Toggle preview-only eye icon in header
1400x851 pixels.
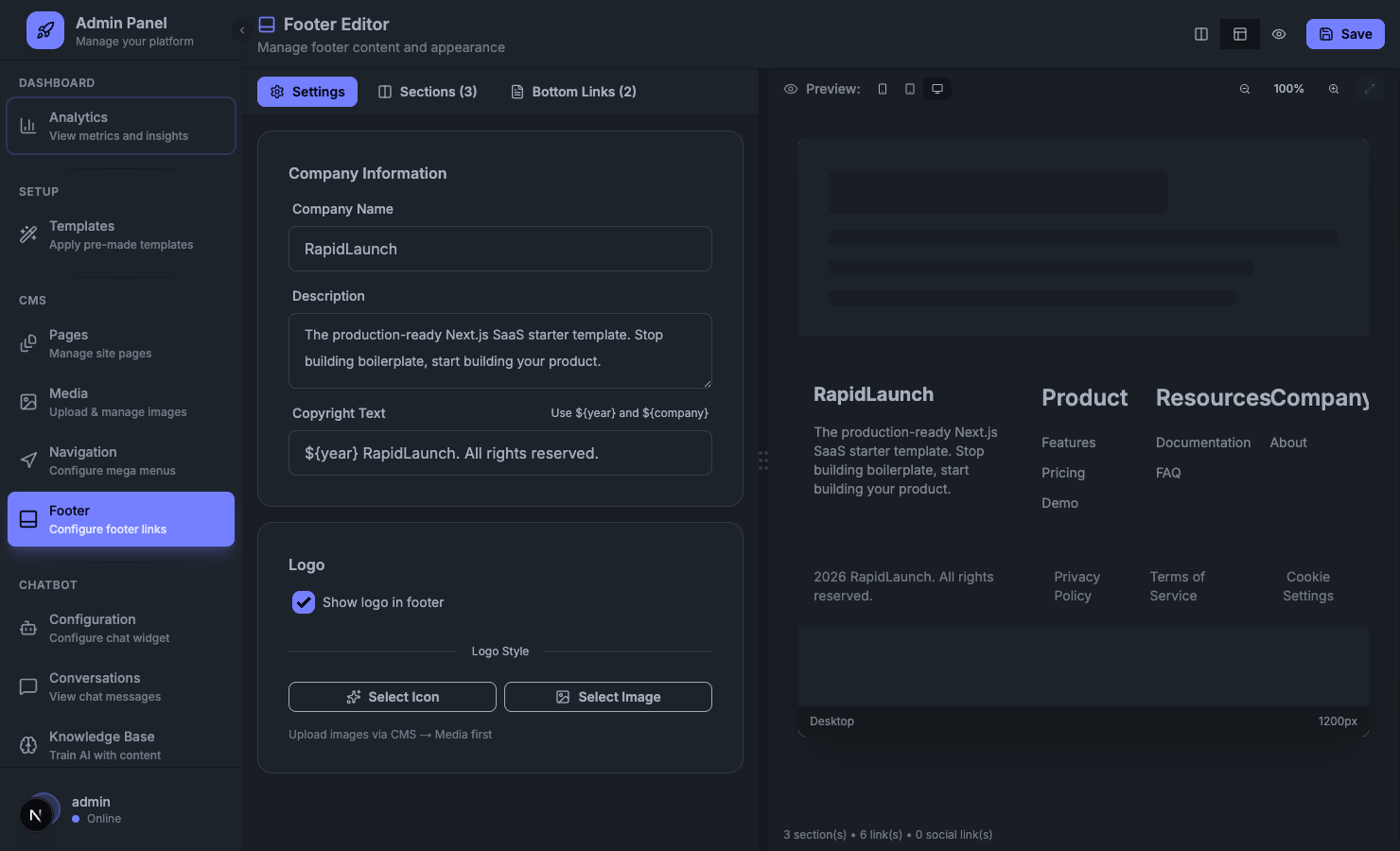(1279, 34)
